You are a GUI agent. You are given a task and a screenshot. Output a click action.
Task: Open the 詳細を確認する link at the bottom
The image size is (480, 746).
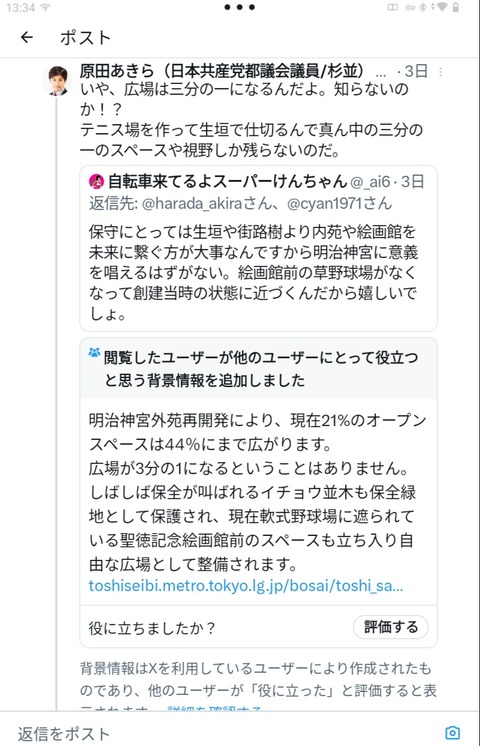click(x=214, y=709)
